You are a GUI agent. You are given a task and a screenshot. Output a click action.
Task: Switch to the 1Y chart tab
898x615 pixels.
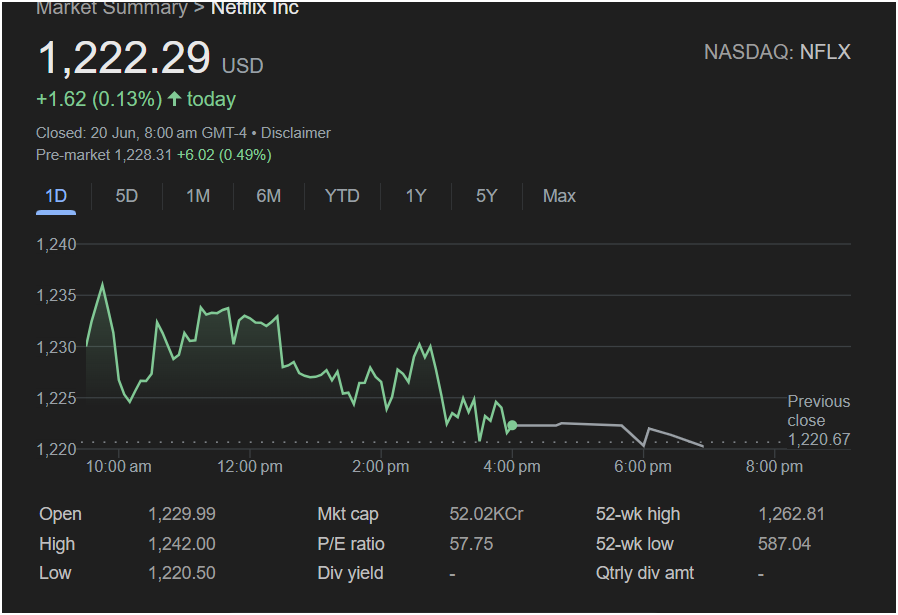(x=416, y=196)
